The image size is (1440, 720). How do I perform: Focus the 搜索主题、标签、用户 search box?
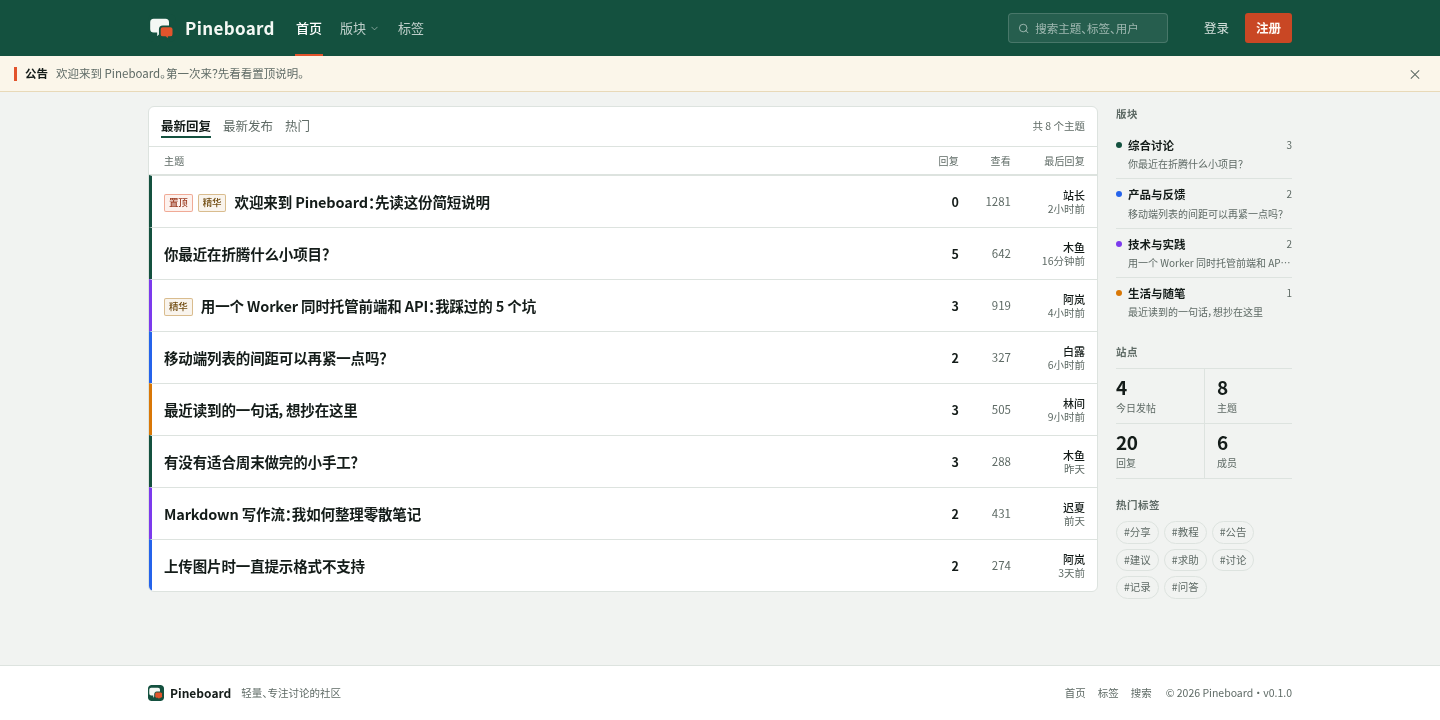point(1088,28)
